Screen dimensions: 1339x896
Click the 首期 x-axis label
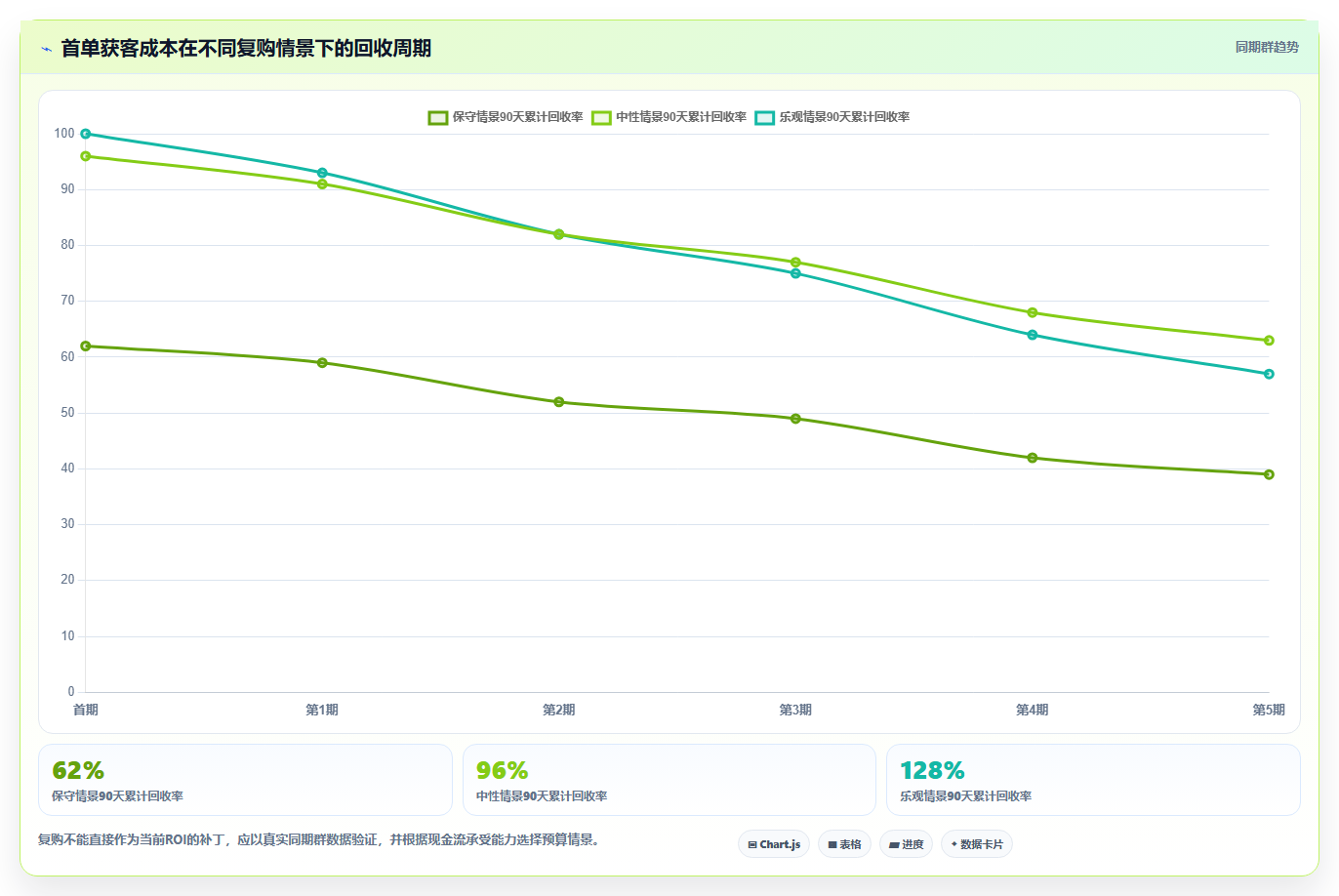pyautogui.click(x=86, y=710)
